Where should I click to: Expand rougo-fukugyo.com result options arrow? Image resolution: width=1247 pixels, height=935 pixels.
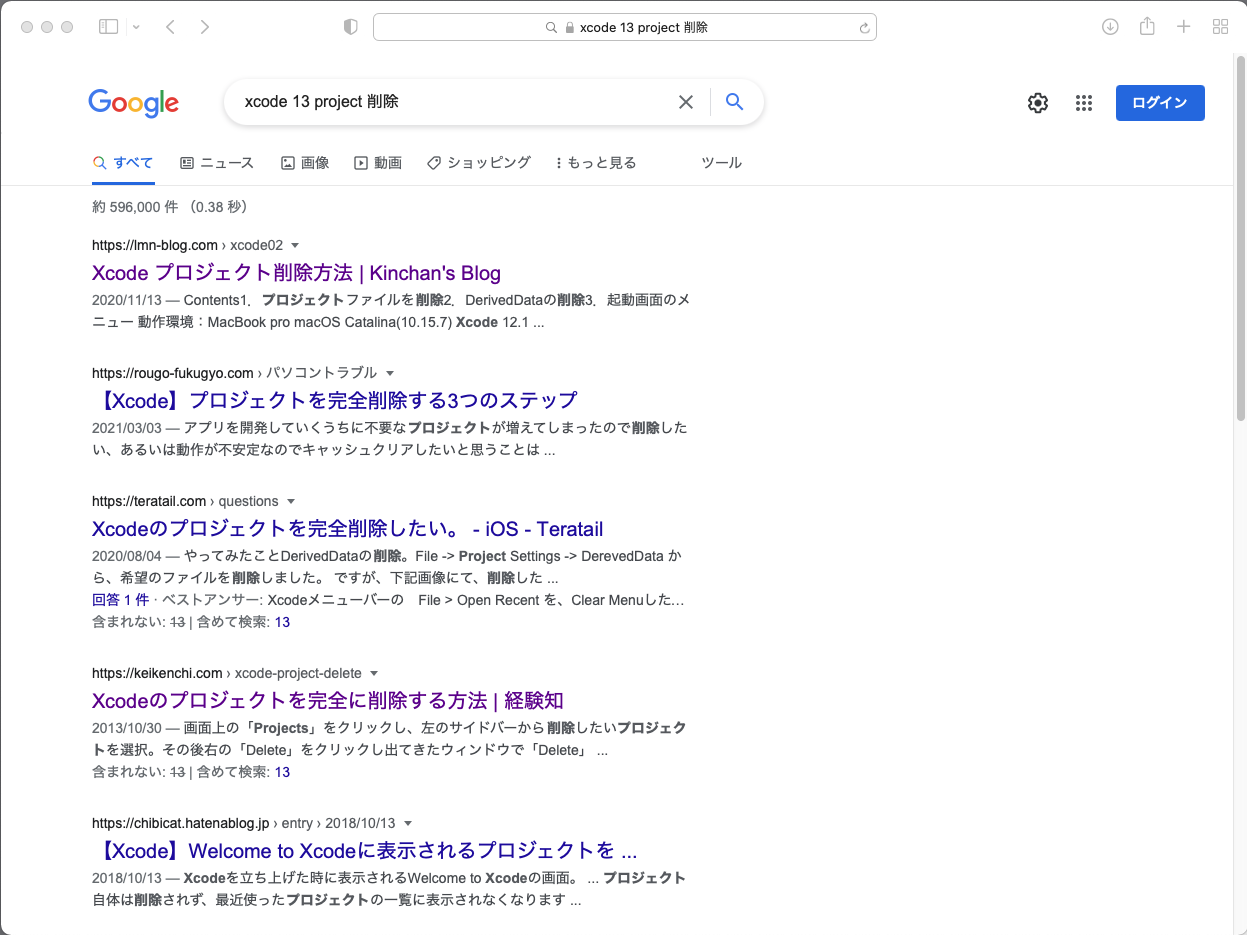click(390, 373)
